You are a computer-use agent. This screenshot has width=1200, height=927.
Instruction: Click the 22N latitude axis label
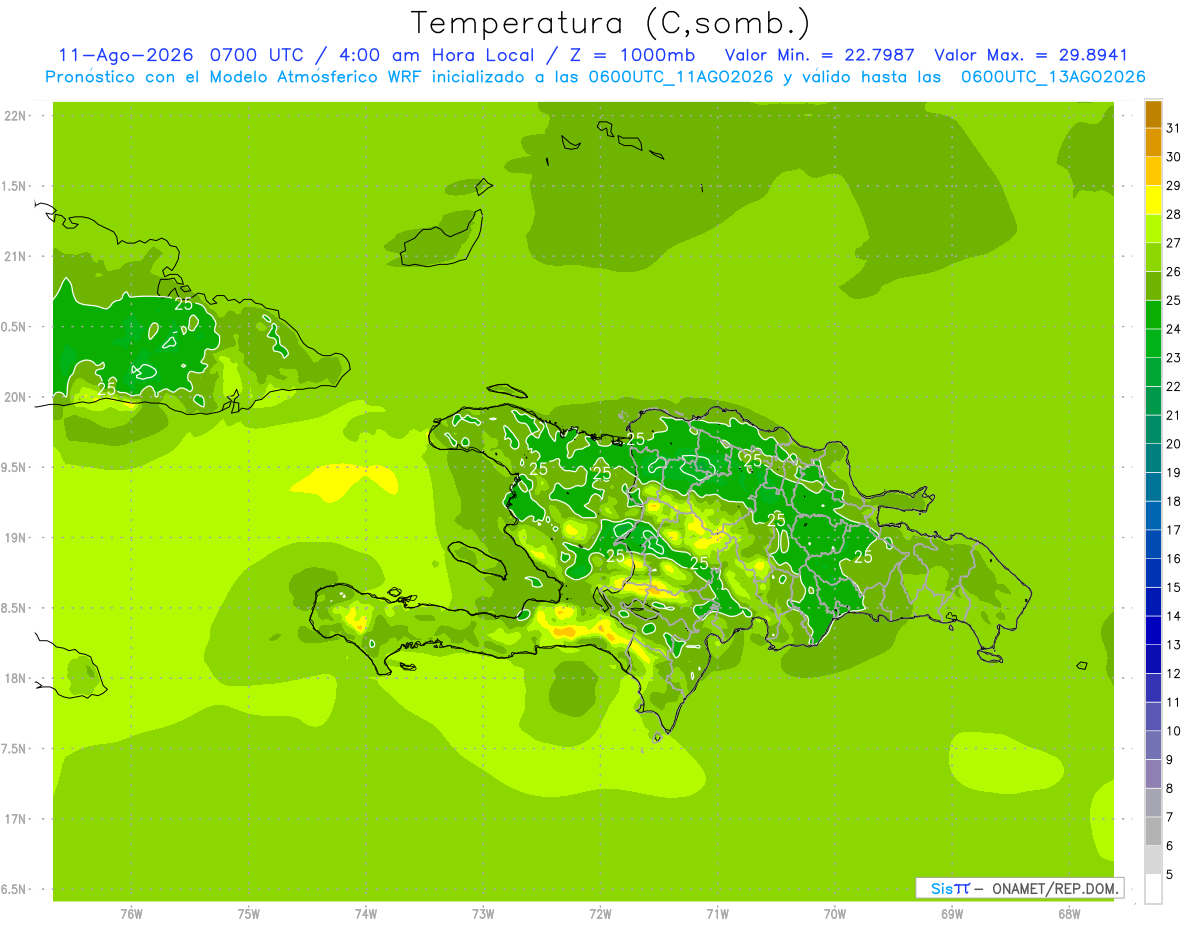pos(14,116)
